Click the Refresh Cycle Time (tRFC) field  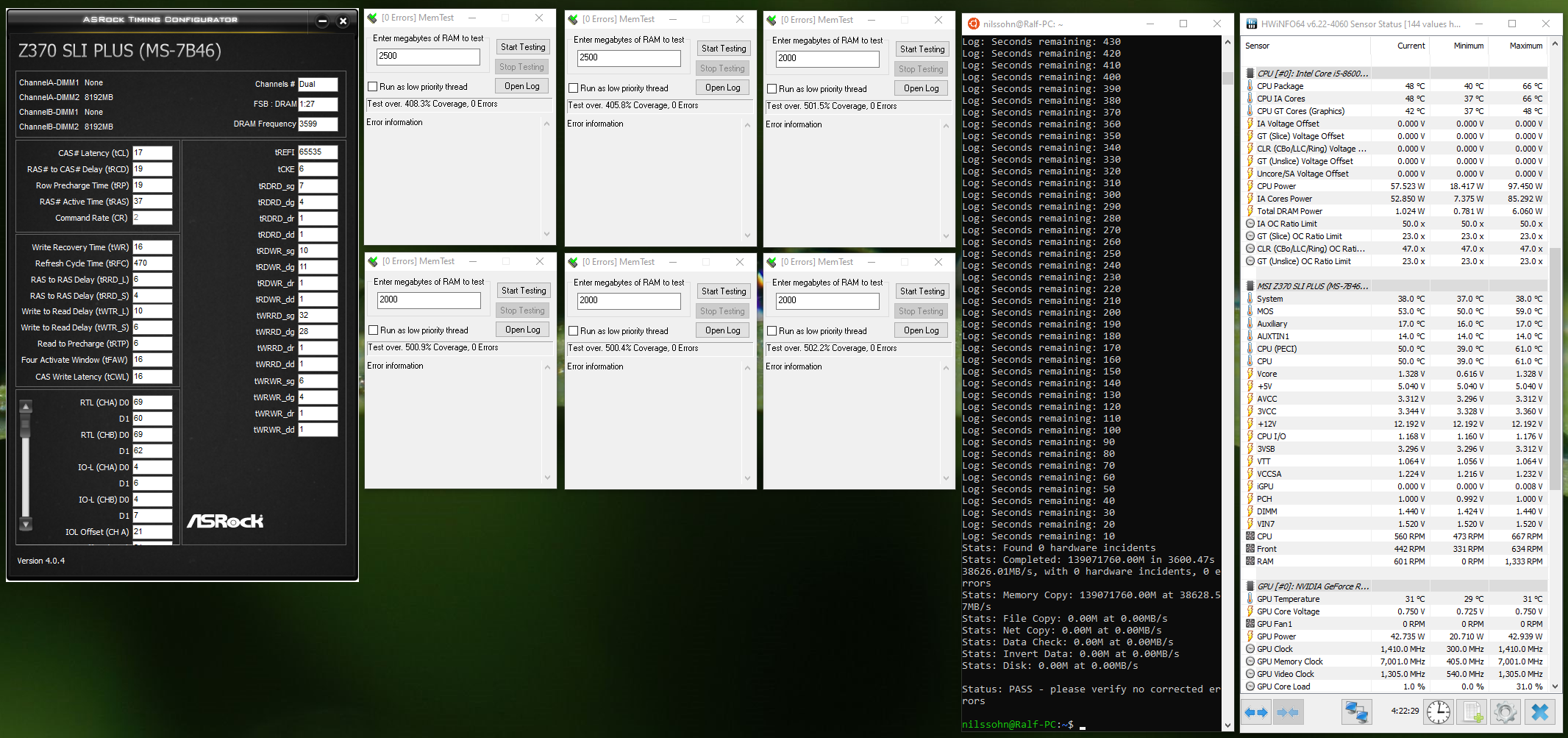152,263
